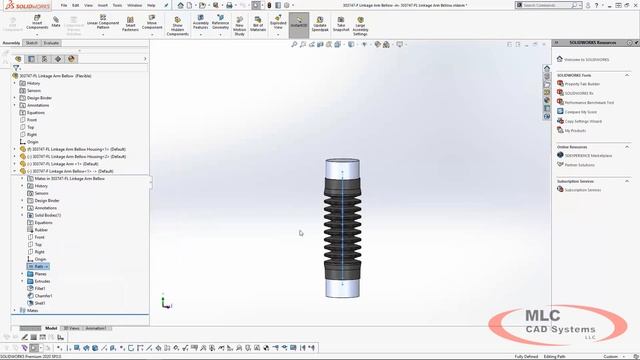Click the Insert Components tool
Viewport: 640px width, 360px height.
click(x=37, y=22)
